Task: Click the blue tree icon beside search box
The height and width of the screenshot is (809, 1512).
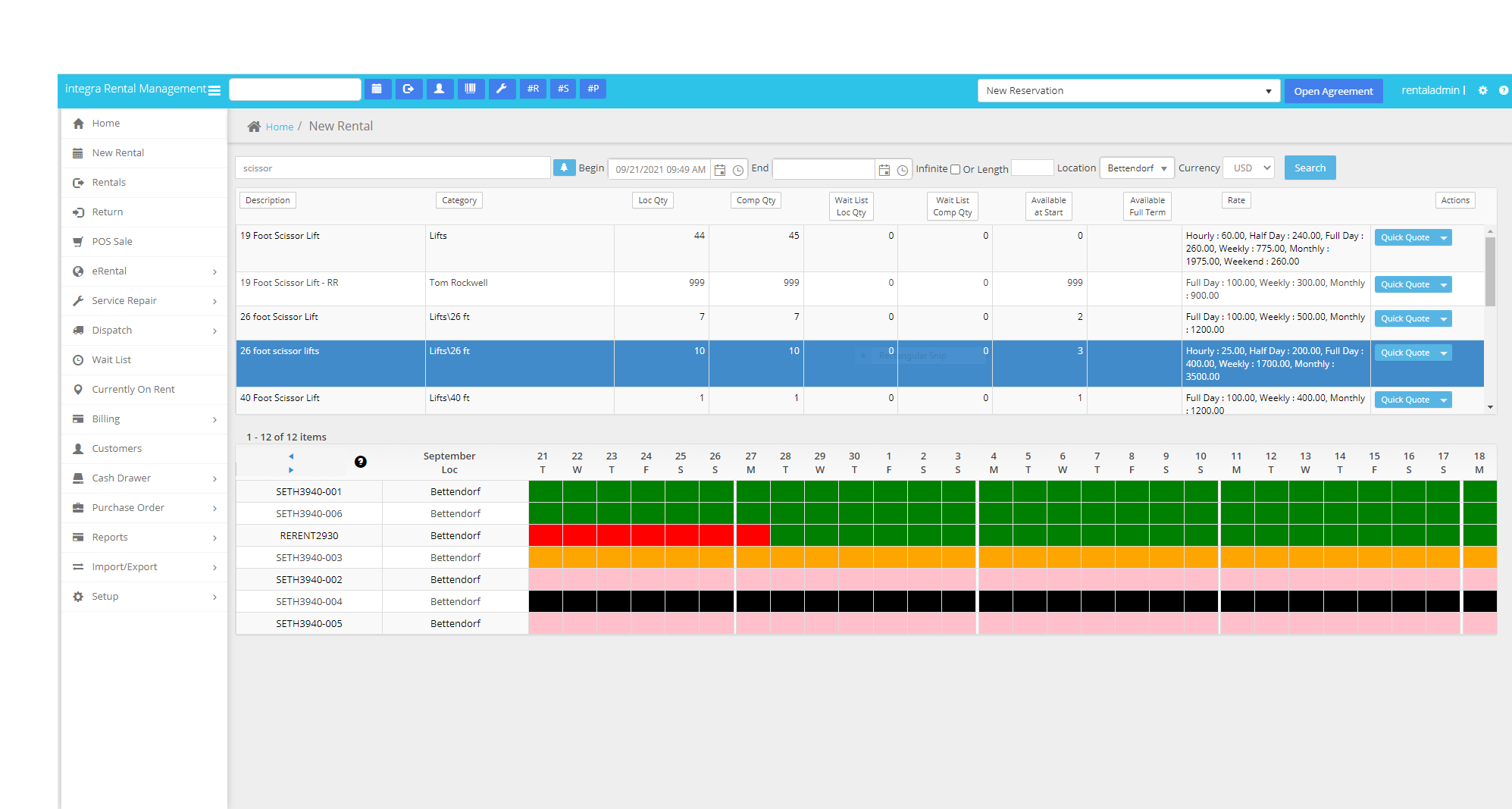Action: [x=564, y=168]
